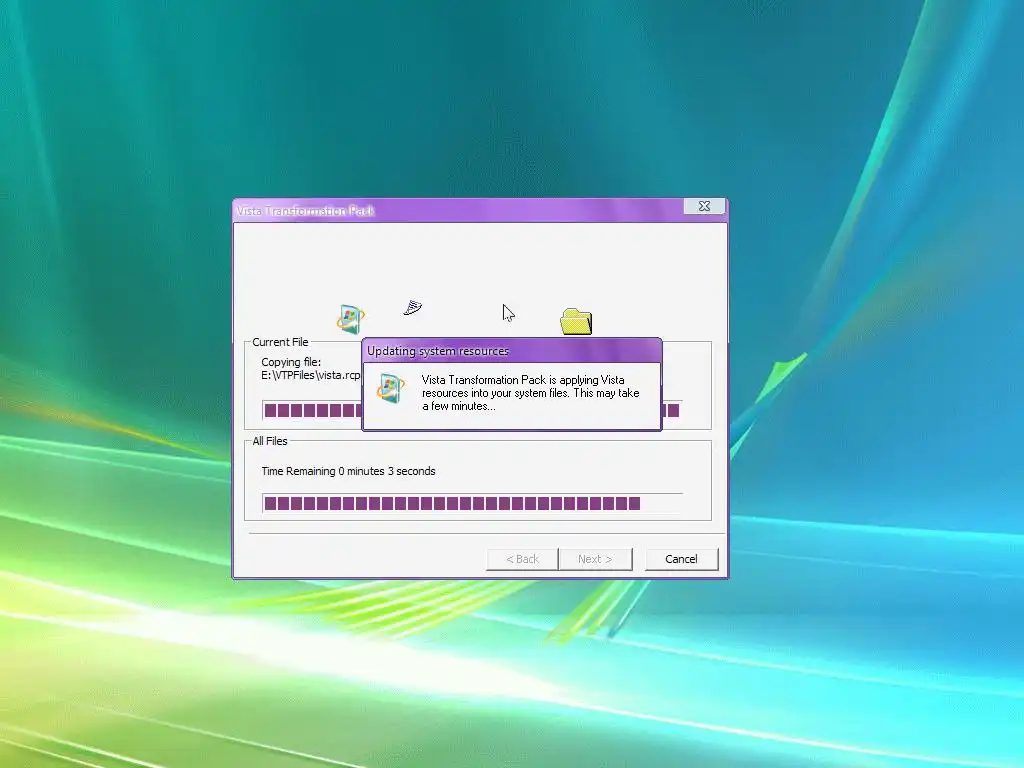Click the Windows logo icon above Current File

pos(351,319)
